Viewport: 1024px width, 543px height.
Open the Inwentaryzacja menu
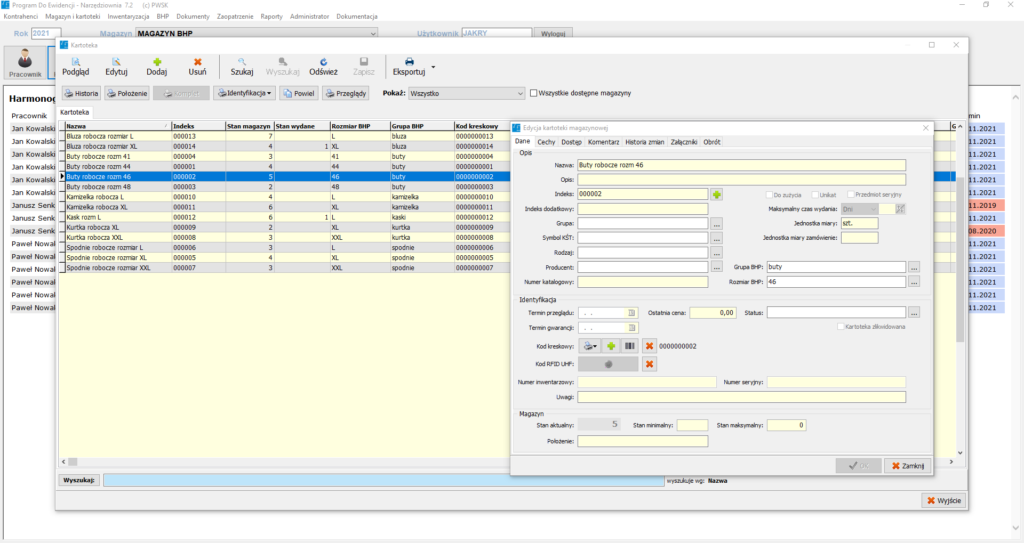(x=128, y=17)
